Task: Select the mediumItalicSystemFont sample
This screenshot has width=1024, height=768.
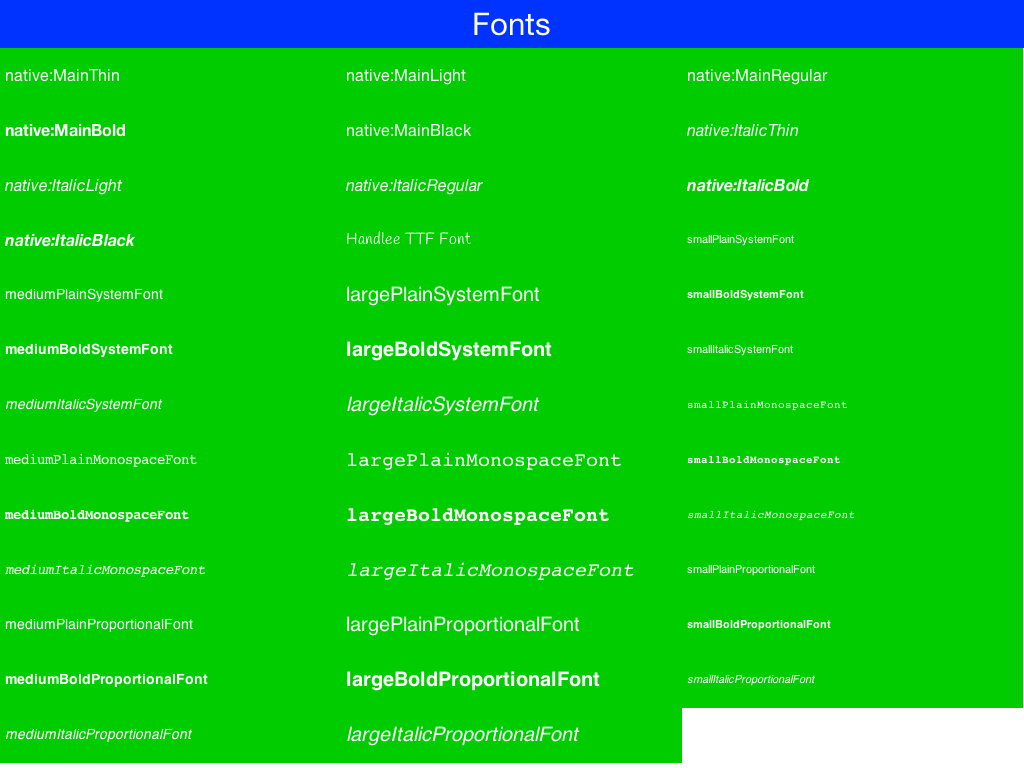Action: click(x=83, y=404)
